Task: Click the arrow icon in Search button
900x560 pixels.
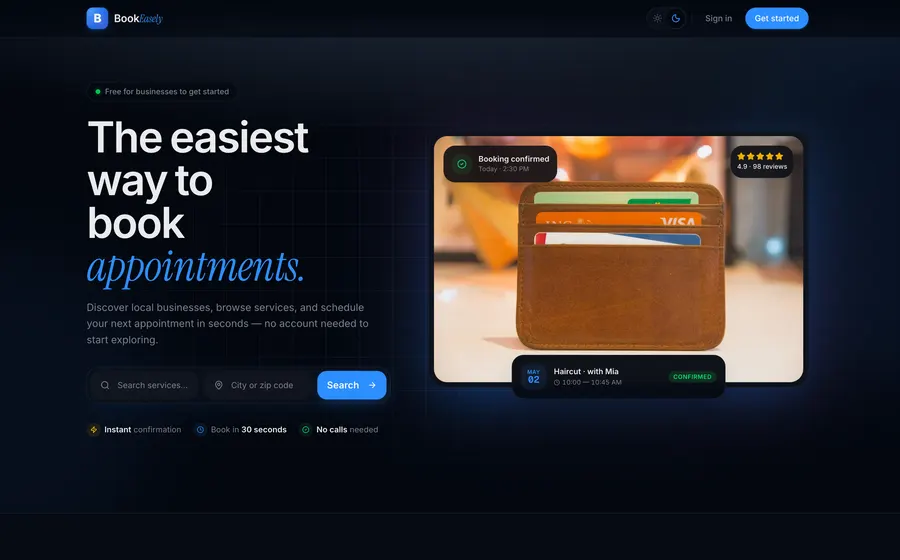Action: click(372, 385)
